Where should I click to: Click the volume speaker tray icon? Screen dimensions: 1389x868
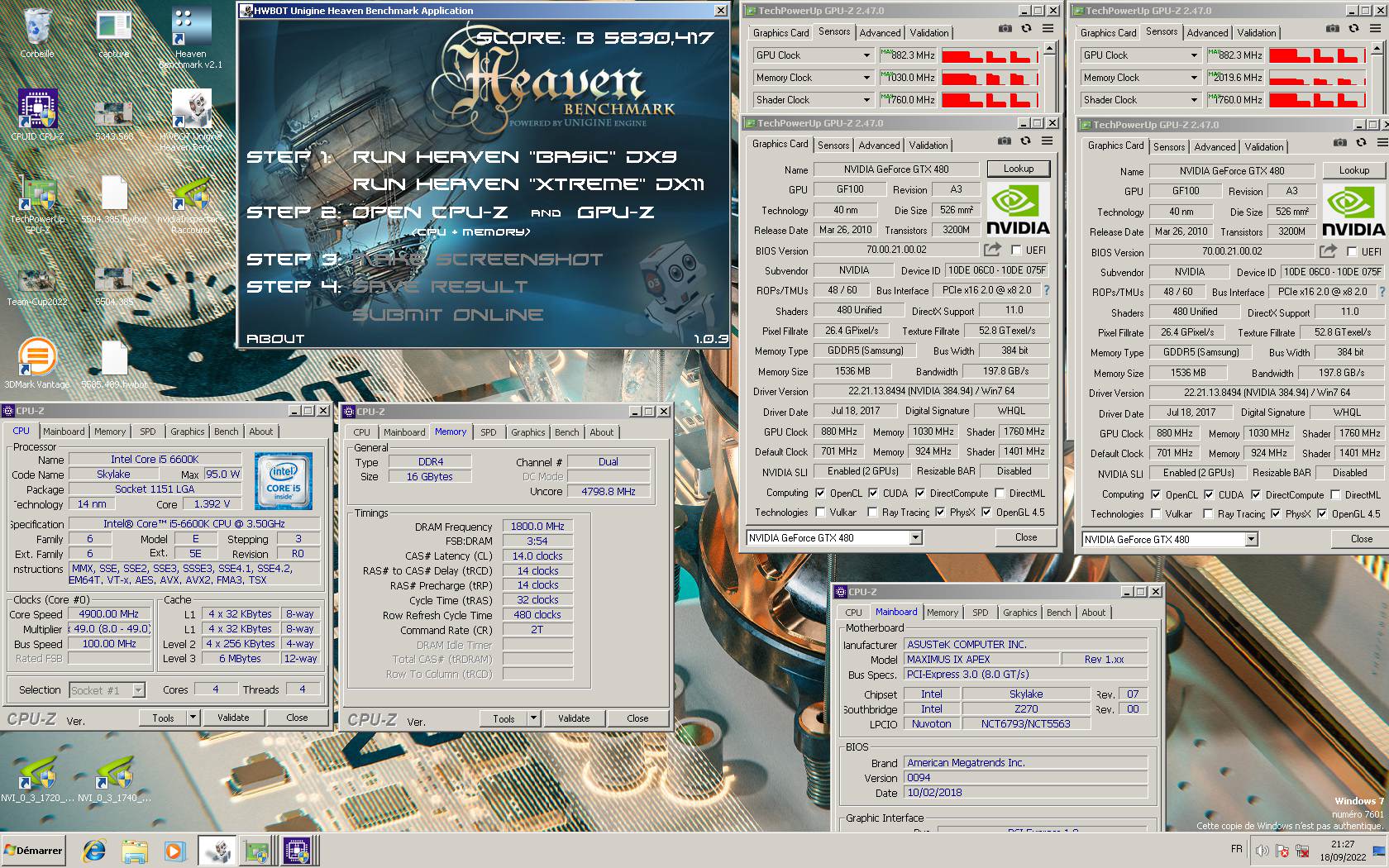(1263, 851)
